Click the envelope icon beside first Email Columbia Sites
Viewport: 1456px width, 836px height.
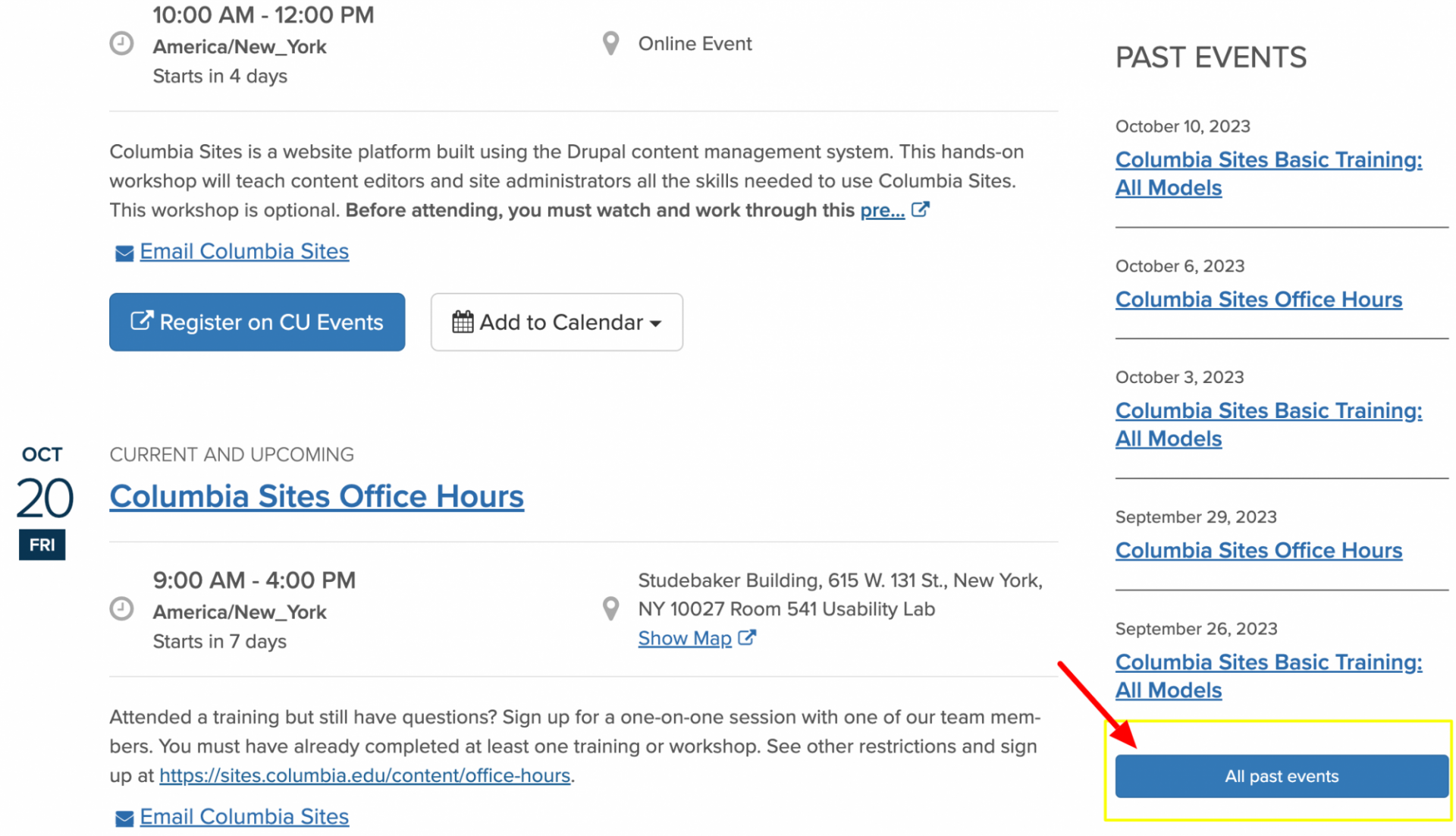(124, 253)
